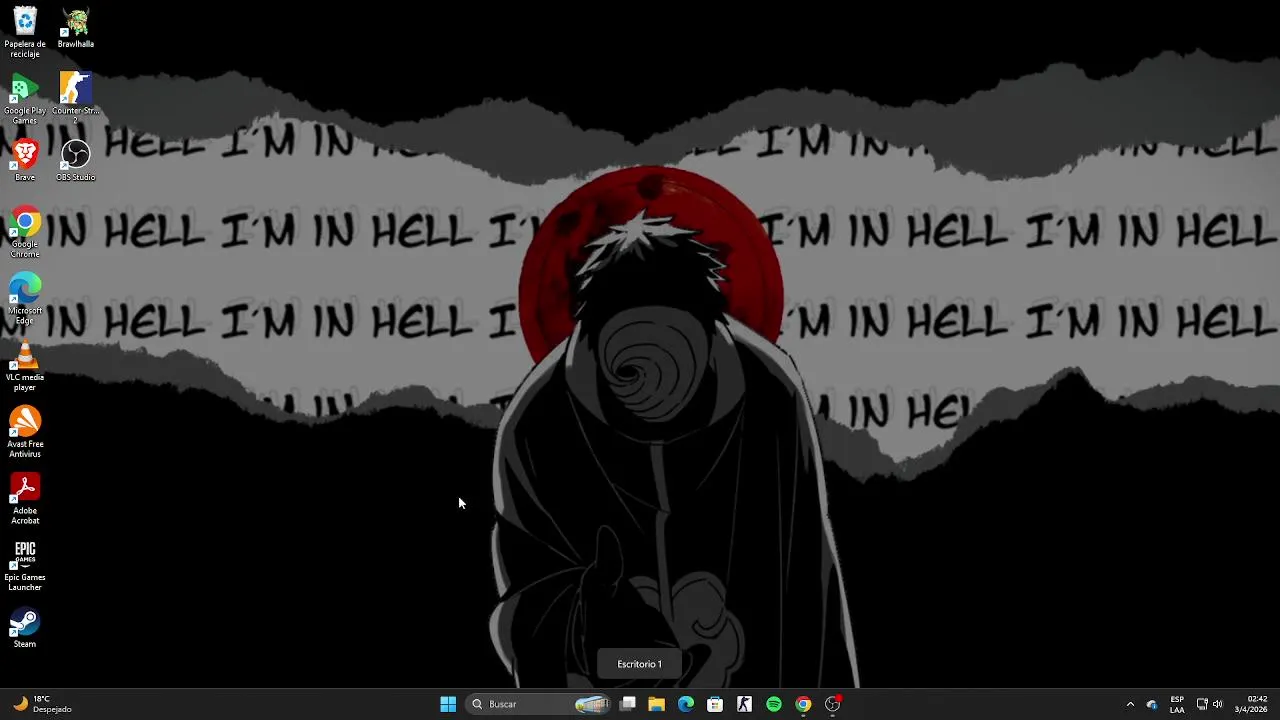Select the Epic Games Launcher shortcut

pyautogui.click(x=25, y=566)
